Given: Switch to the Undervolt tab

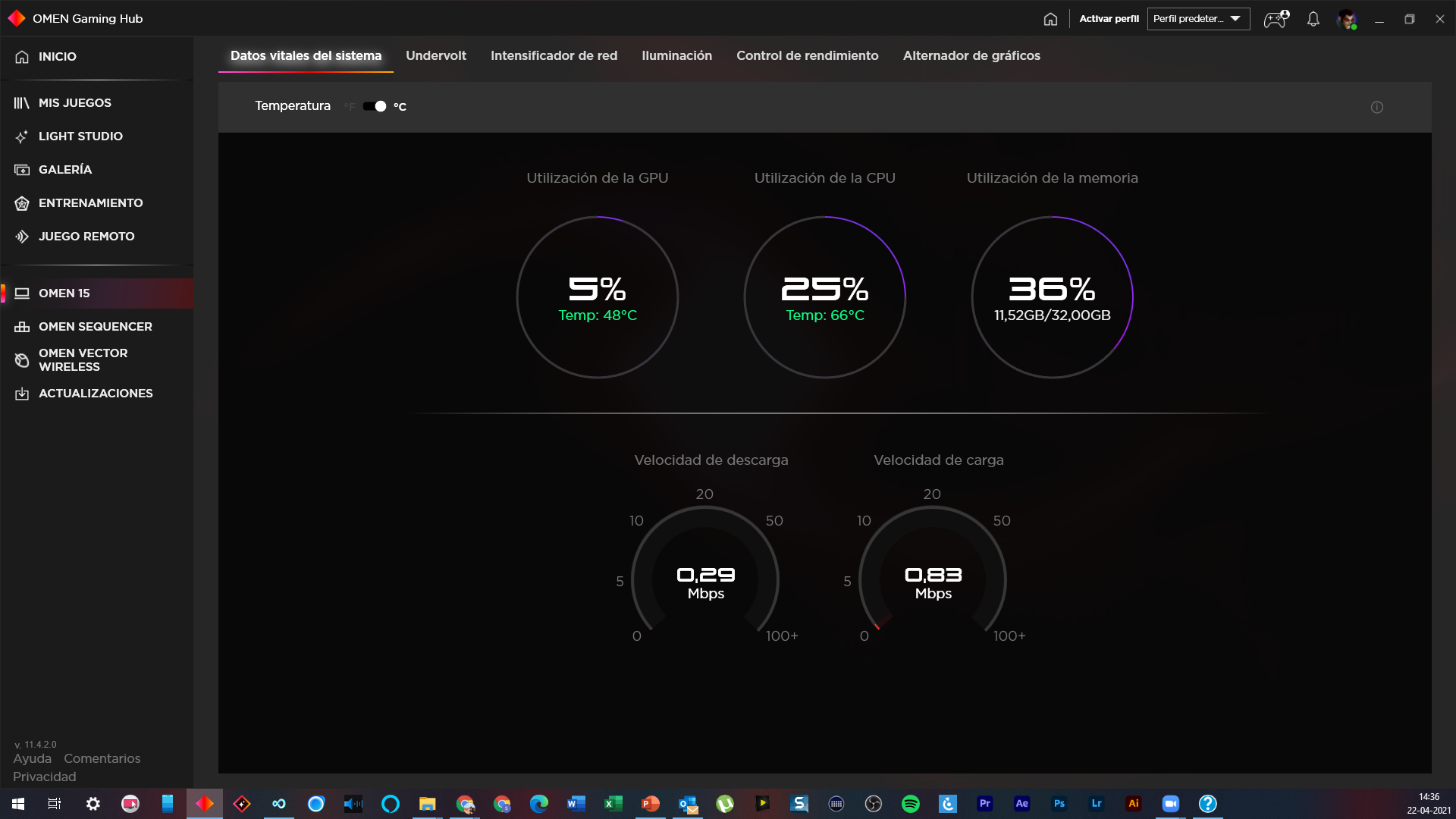Looking at the screenshot, I should click(x=436, y=55).
